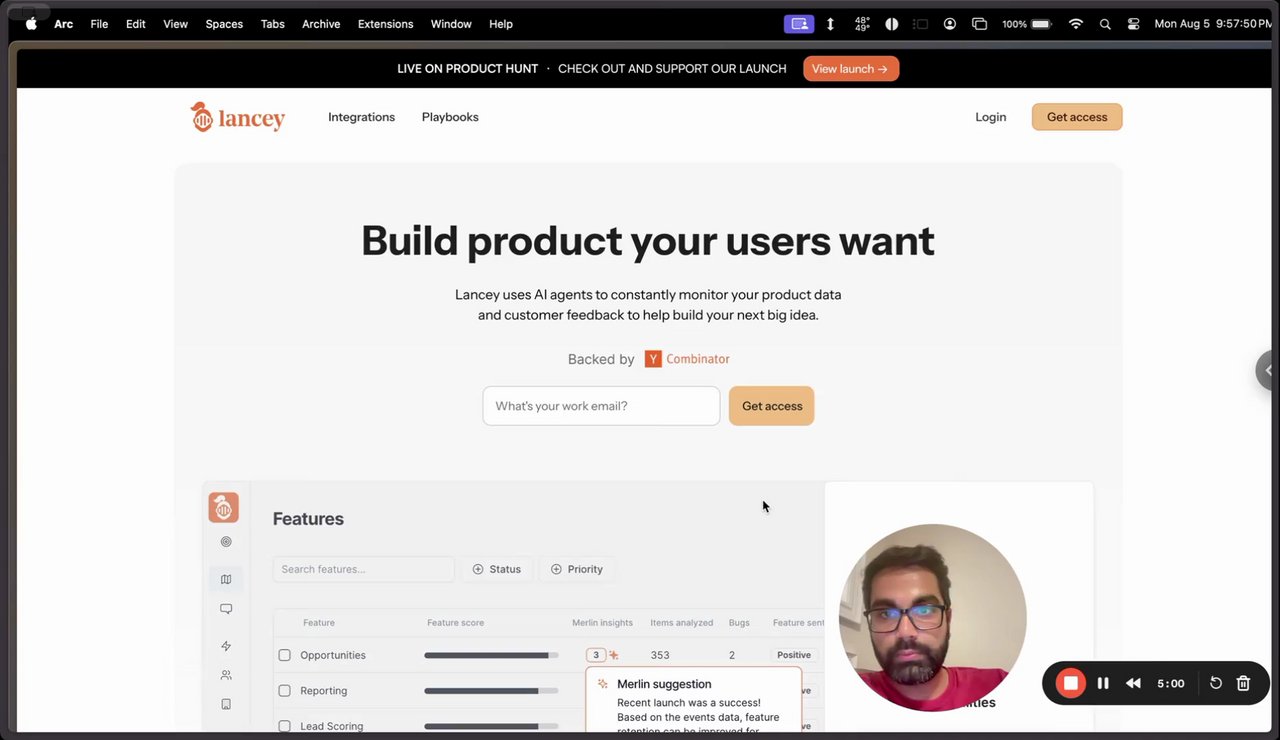Open Control Center in the menu bar
1280x740 pixels.
[1133, 24]
